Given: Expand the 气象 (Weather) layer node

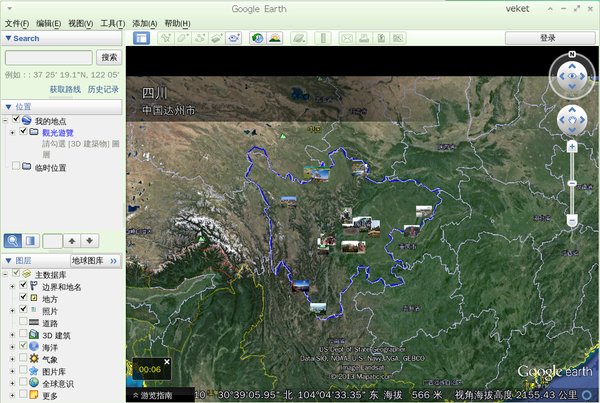Looking at the screenshot, I should pyautogui.click(x=12, y=358).
